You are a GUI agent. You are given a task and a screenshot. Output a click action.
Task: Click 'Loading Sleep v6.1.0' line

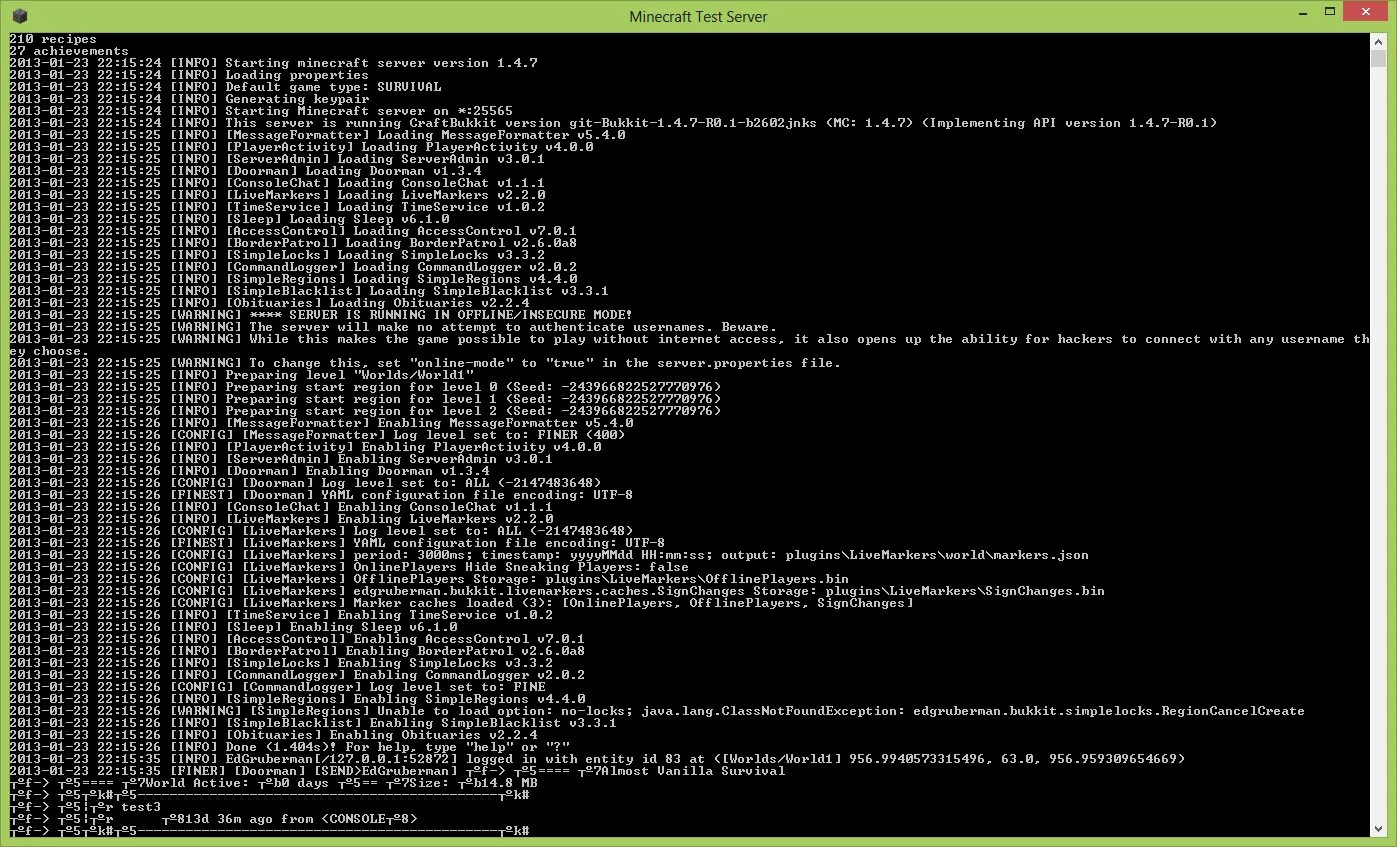tap(230, 219)
